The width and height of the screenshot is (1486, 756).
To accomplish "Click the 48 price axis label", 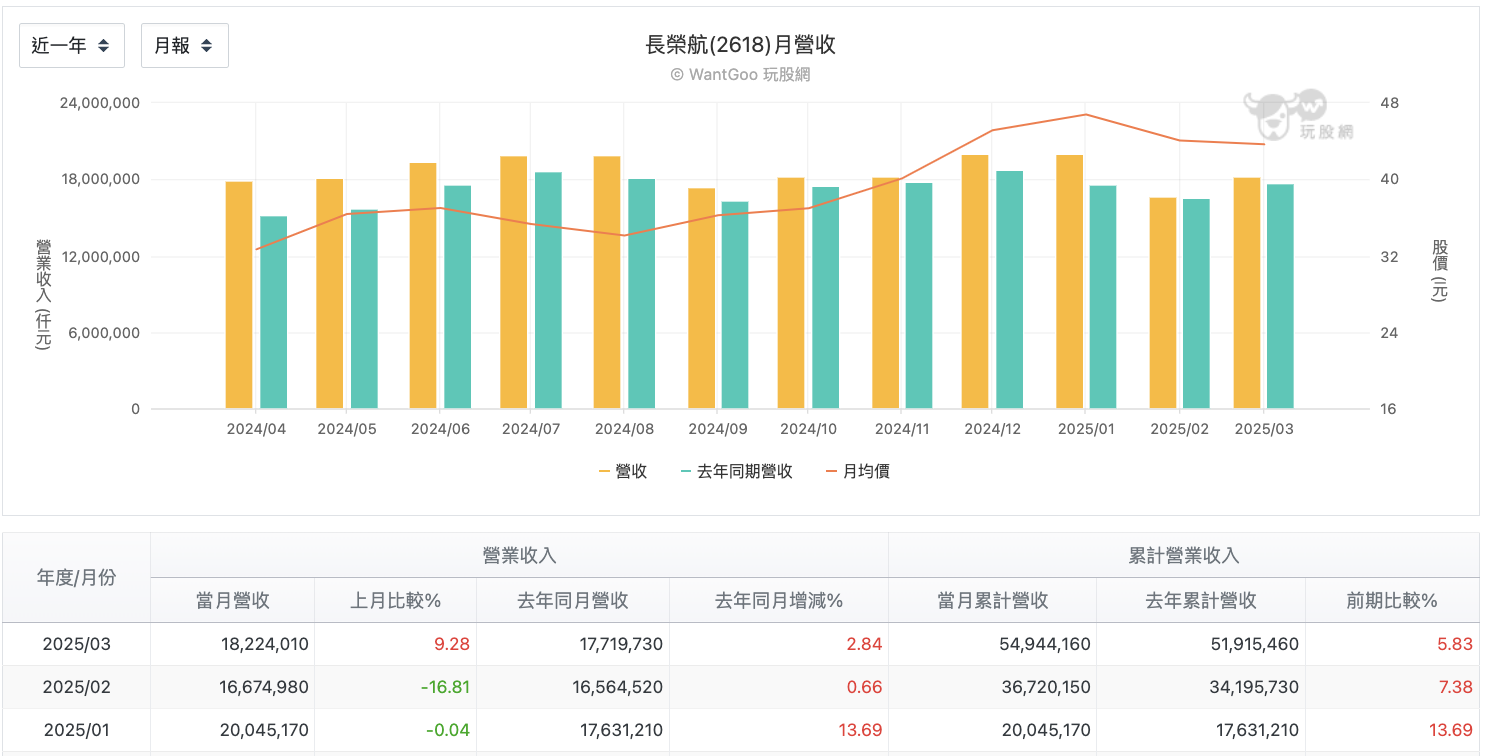I will pyautogui.click(x=1389, y=103).
